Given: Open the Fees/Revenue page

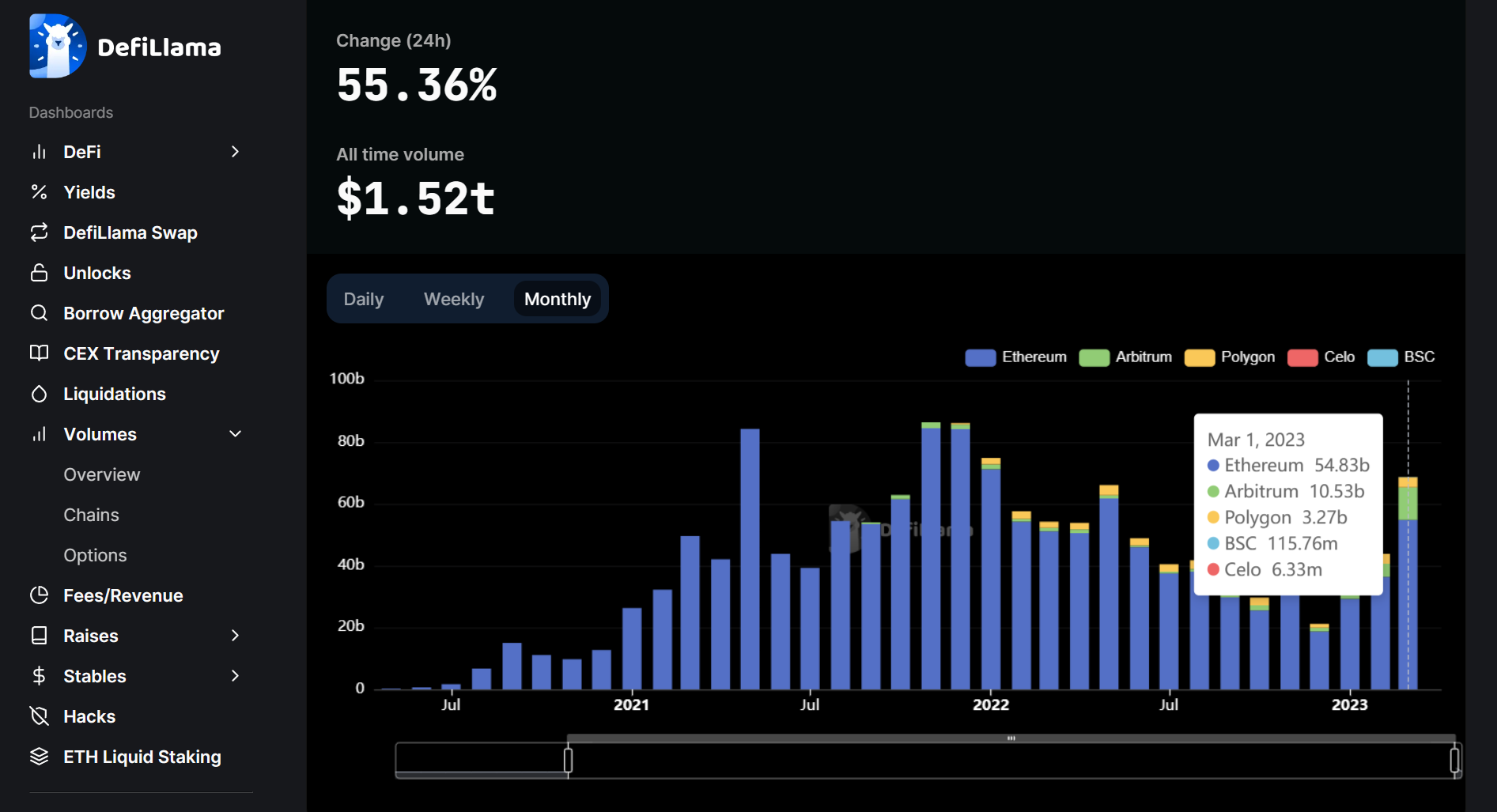Looking at the screenshot, I should point(123,595).
